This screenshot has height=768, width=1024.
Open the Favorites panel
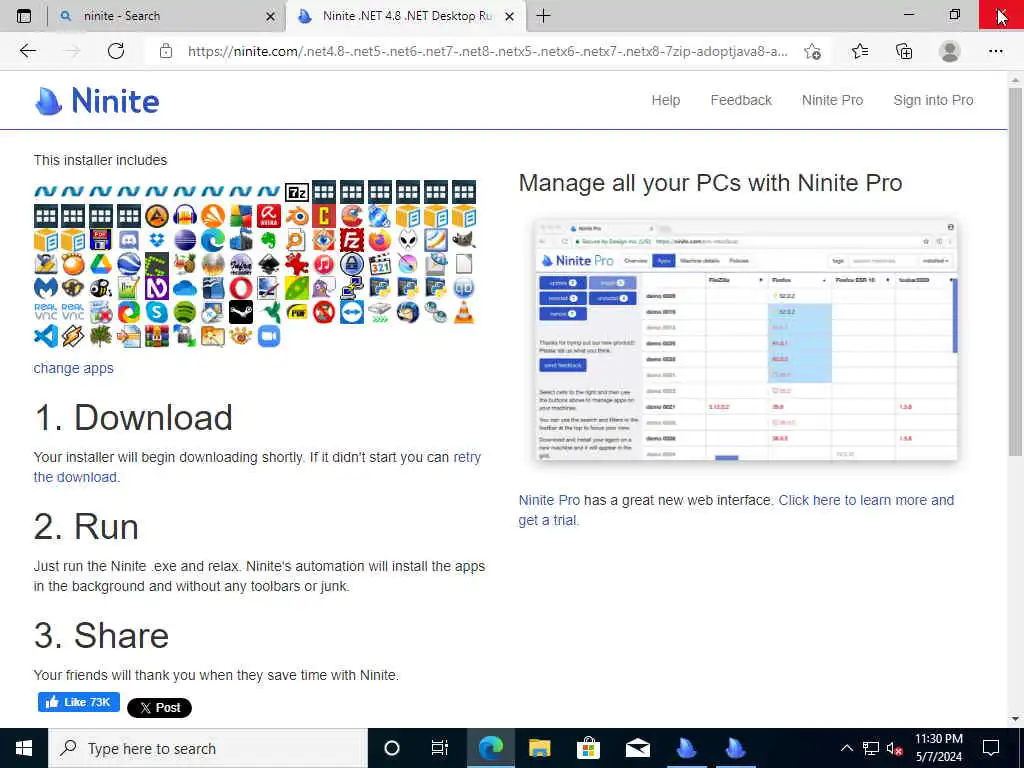coord(860,51)
